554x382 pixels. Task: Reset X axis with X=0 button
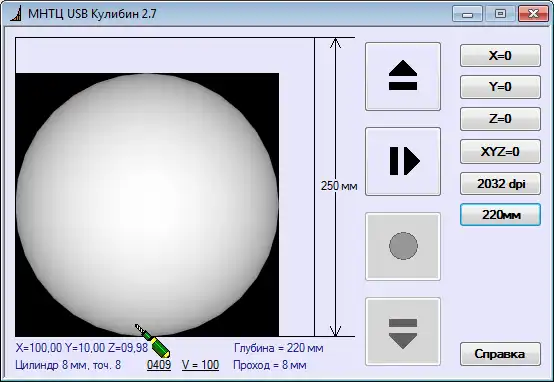[x=500, y=55]
